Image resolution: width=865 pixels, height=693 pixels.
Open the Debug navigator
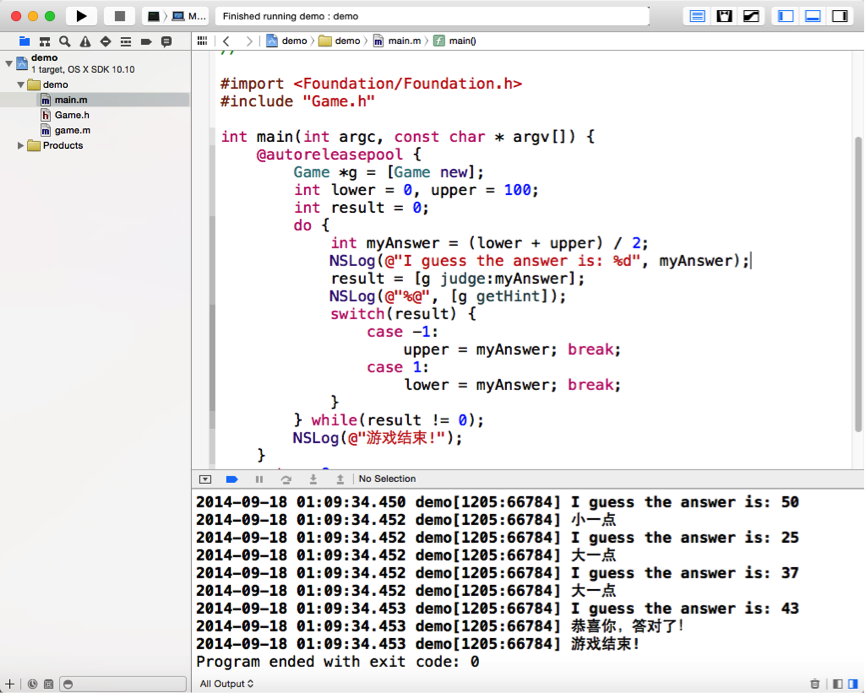(126, 41)
